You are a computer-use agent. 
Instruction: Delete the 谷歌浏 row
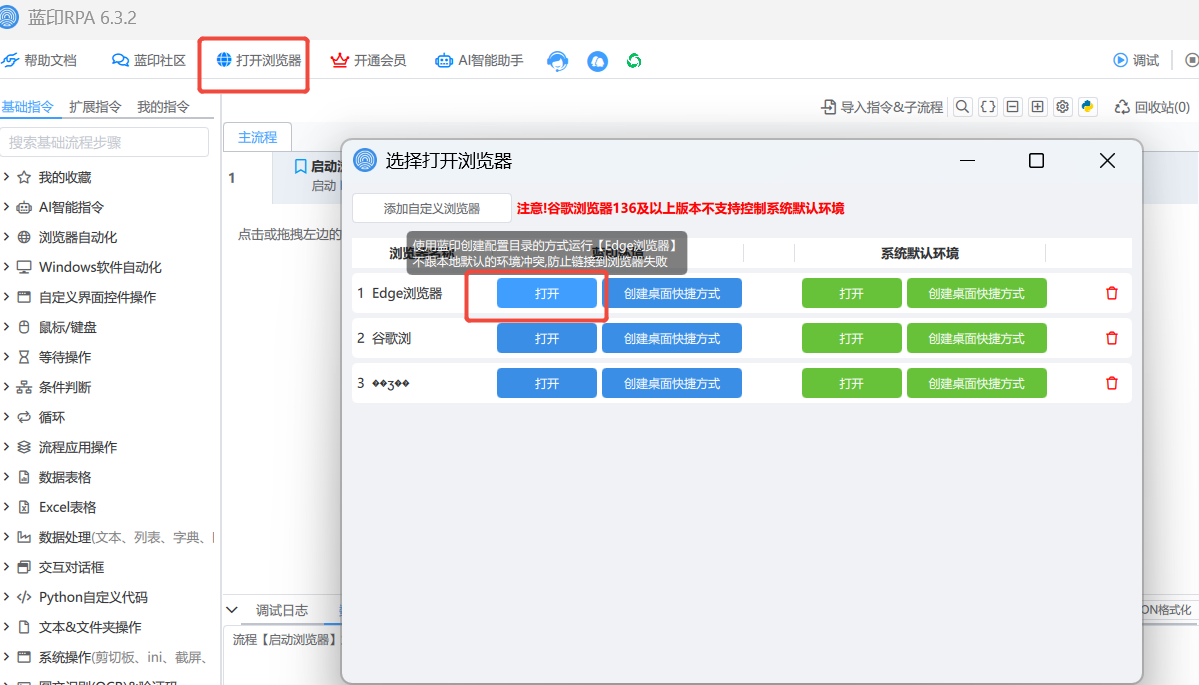click(x=1112, y=338)
